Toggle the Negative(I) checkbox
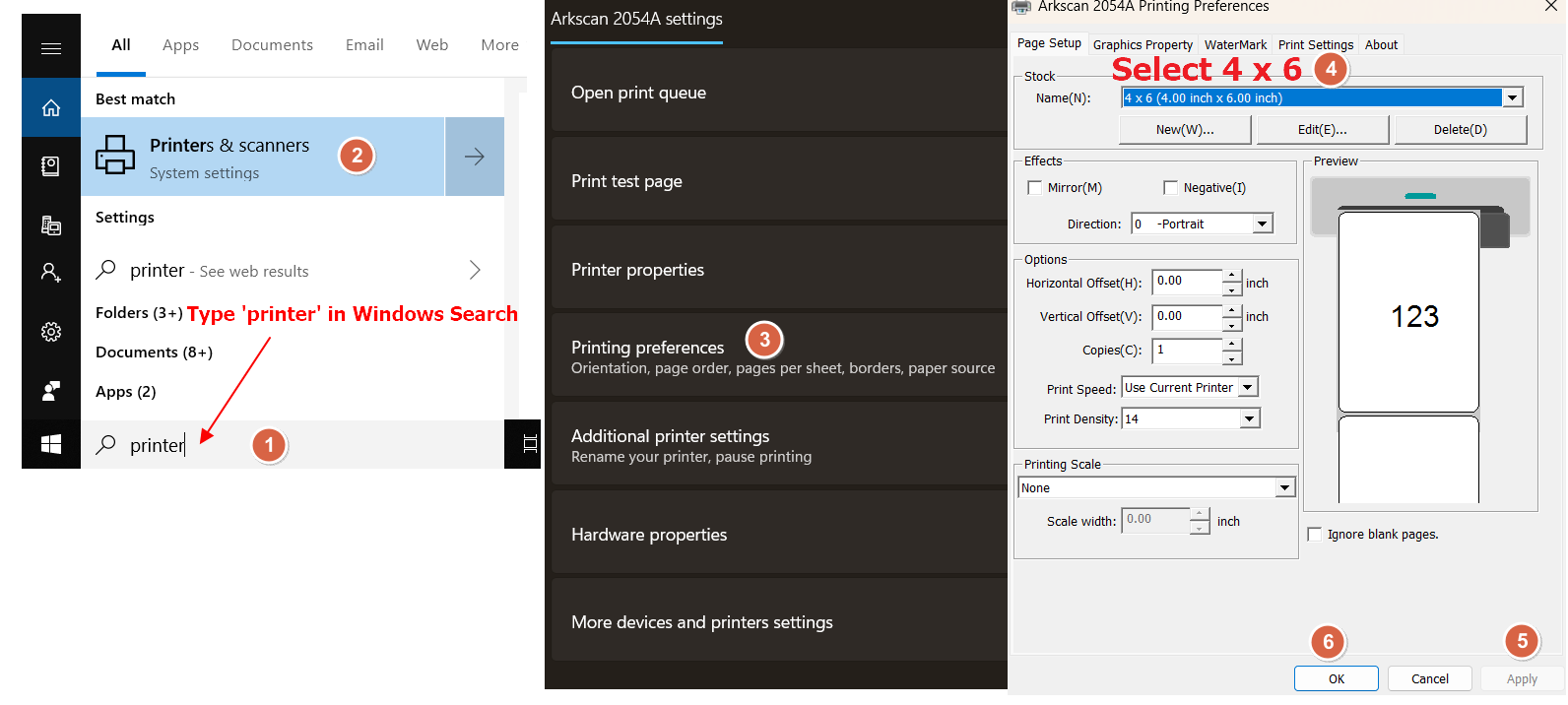This screenshot has height=705, width=1568. [x=1170, y=187]
